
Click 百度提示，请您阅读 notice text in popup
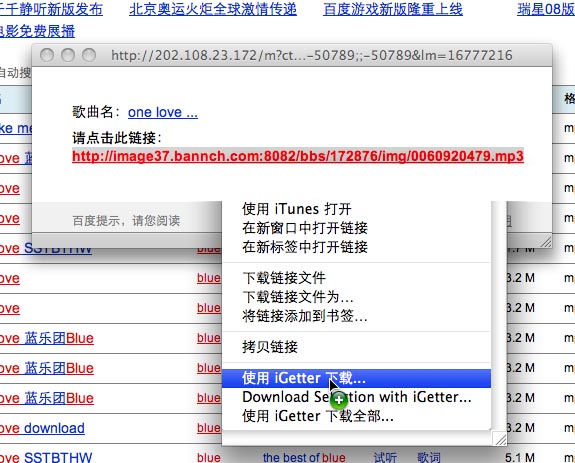[x=126, y=221]
